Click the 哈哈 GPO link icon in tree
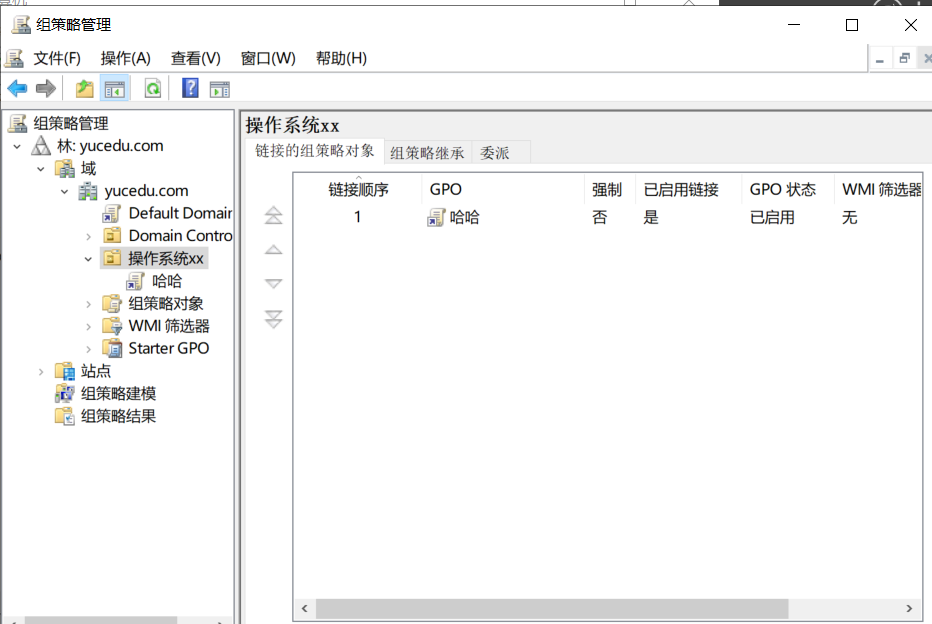 tap(135, 281)
